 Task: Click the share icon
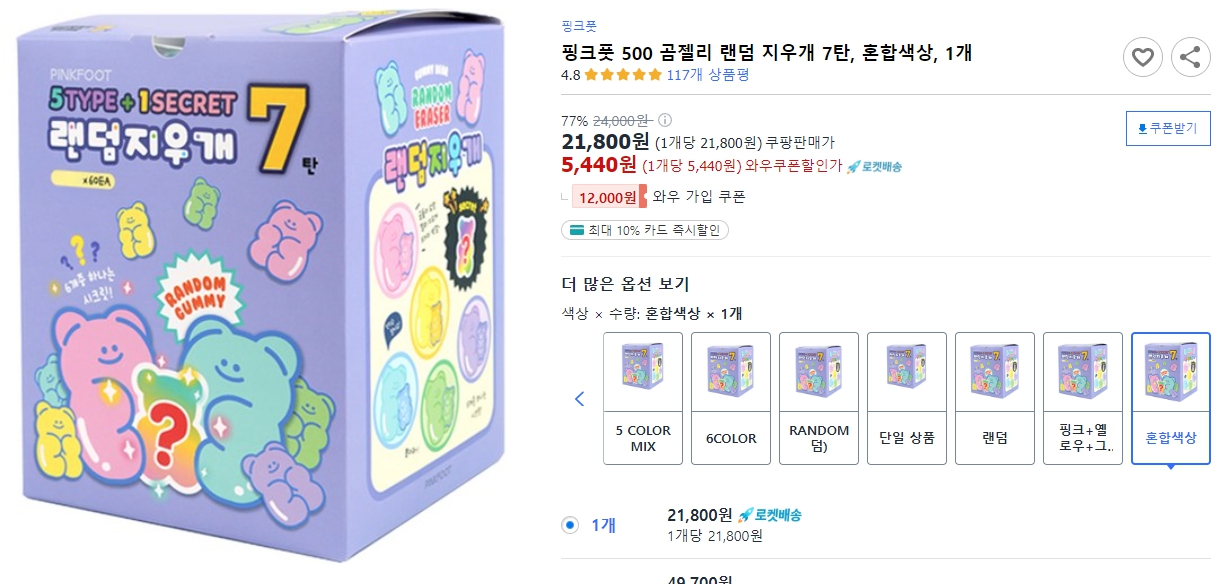pyautogui.click(x=1190, y=58)
